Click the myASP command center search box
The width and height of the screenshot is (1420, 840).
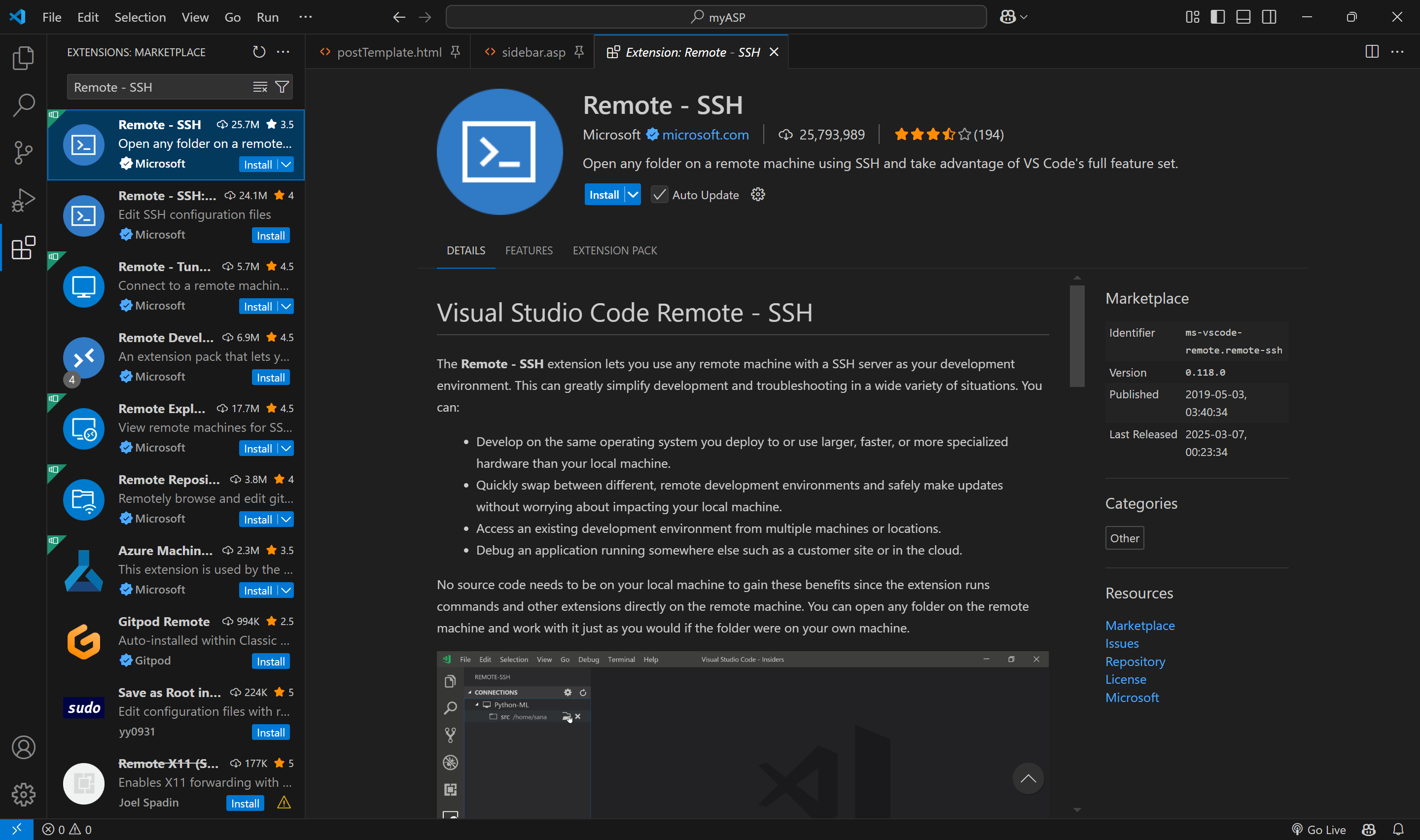[716, 17]
